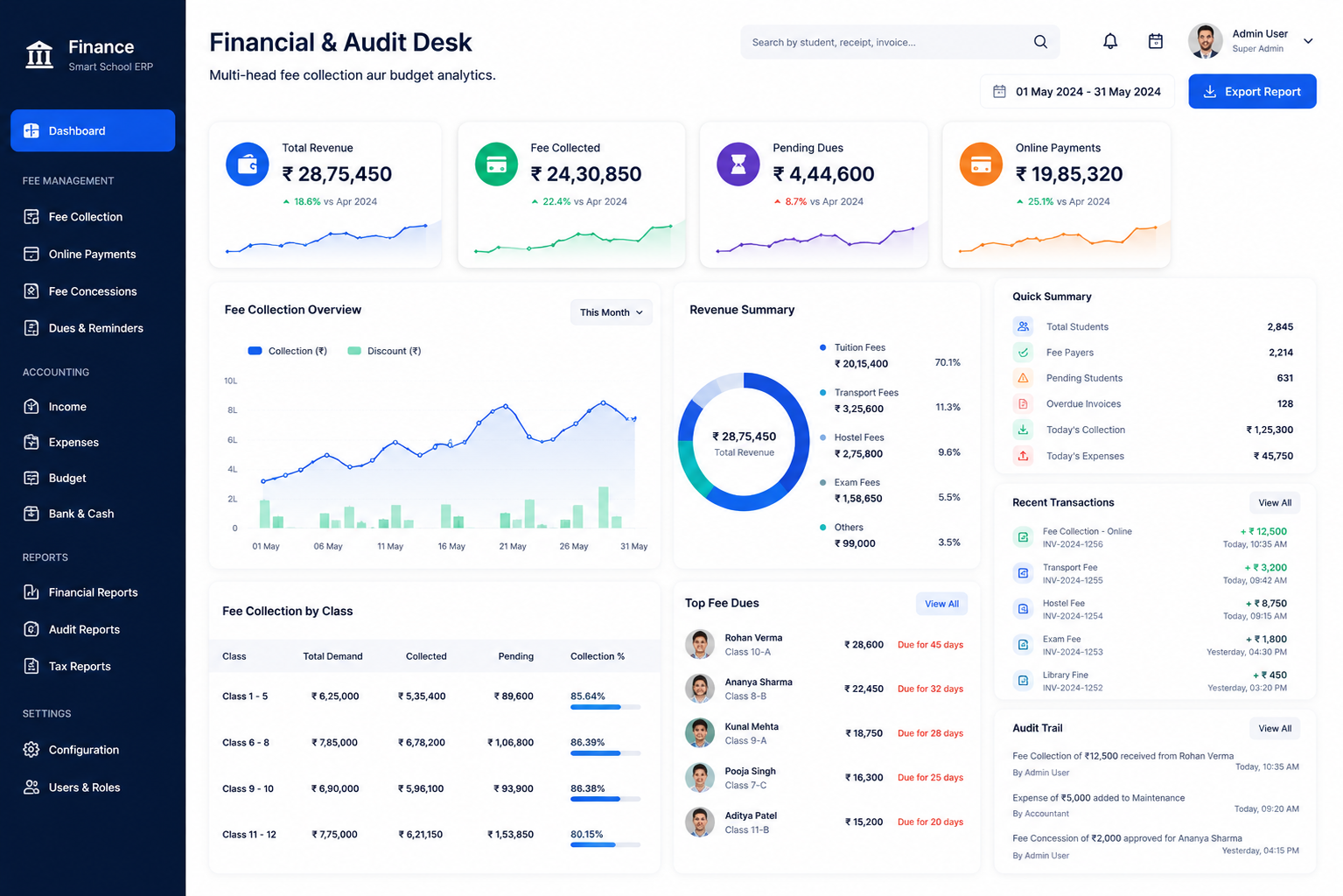Toggle the Discount (₹) legend series

384,351
